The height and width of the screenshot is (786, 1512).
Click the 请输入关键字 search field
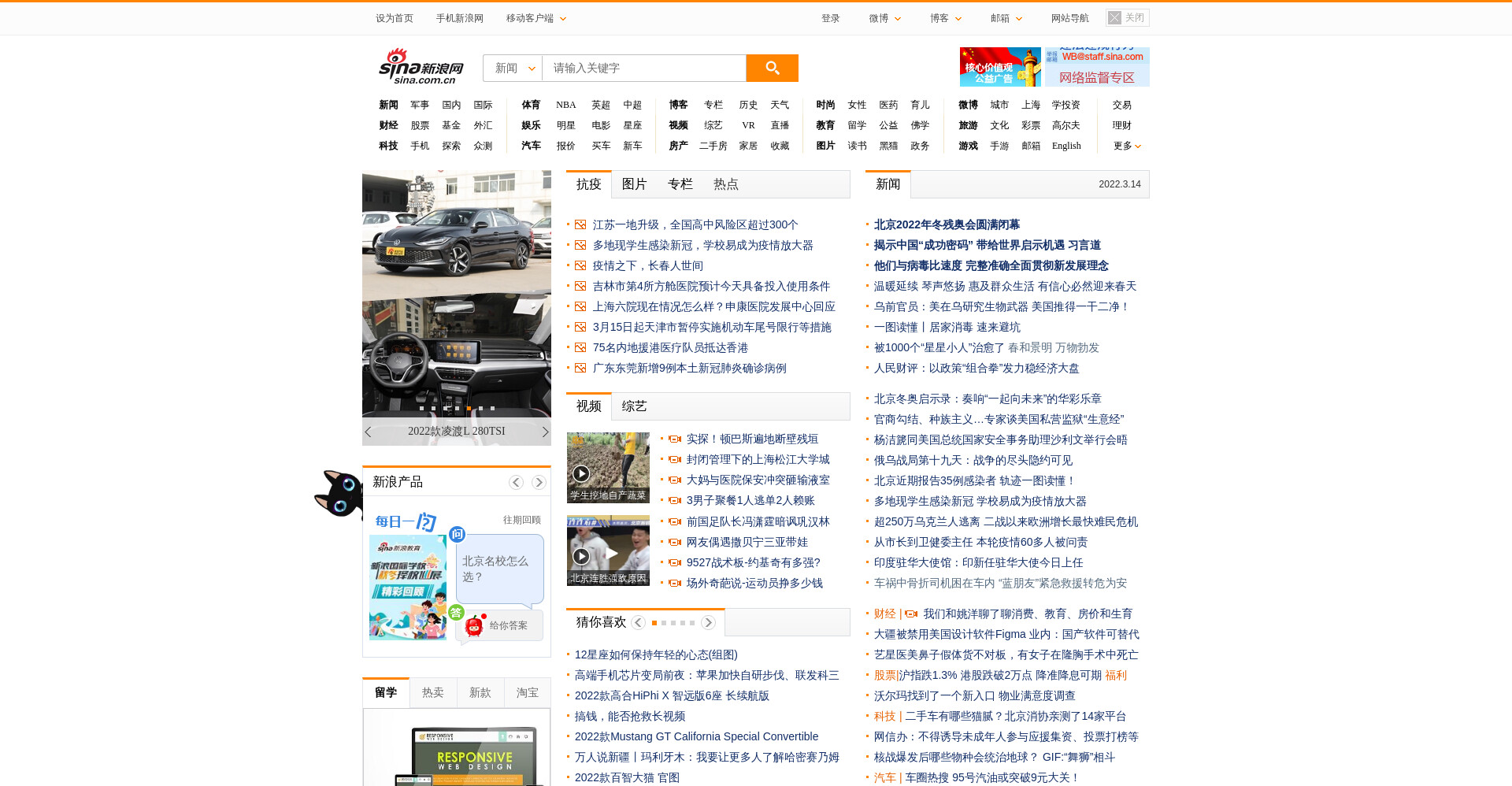[644, 68]
